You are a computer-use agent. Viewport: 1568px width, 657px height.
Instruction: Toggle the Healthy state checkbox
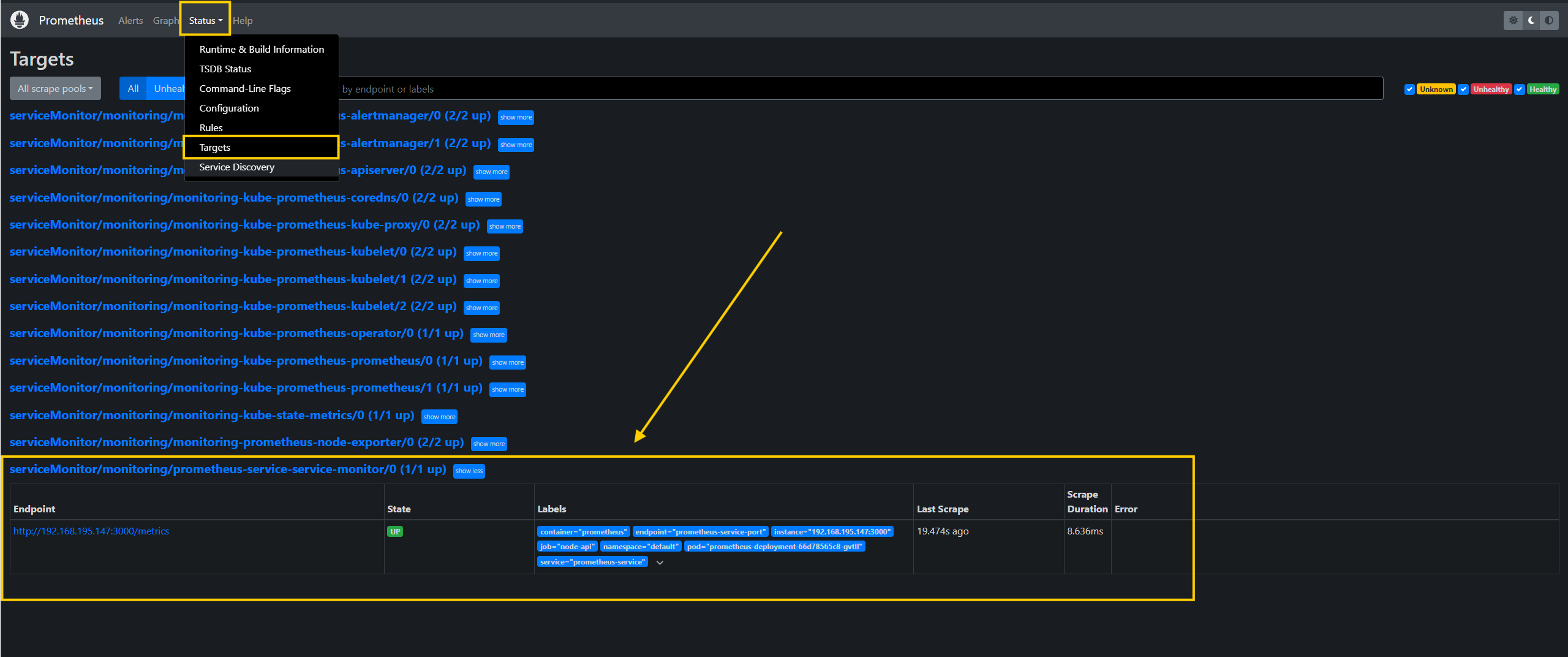pos(1520,89)
